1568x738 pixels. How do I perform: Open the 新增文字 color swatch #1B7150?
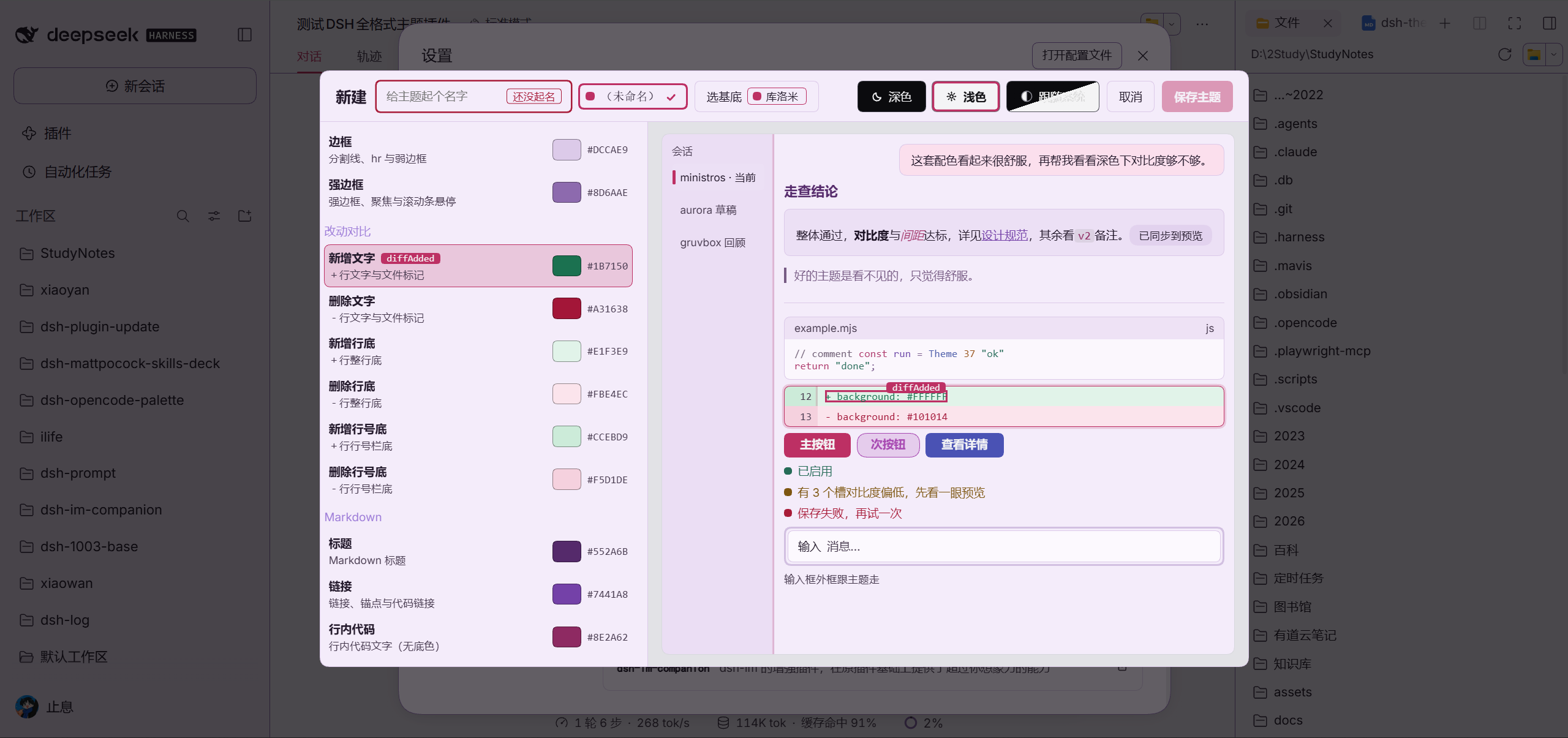coord(567,266)
